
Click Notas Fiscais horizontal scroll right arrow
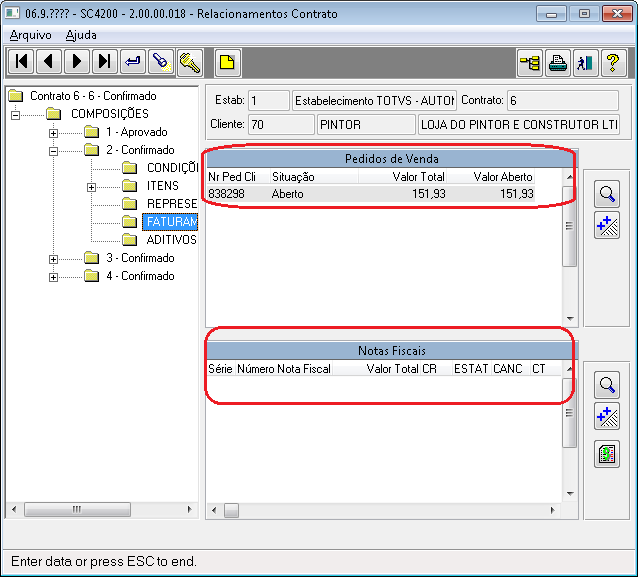point(552,510)
